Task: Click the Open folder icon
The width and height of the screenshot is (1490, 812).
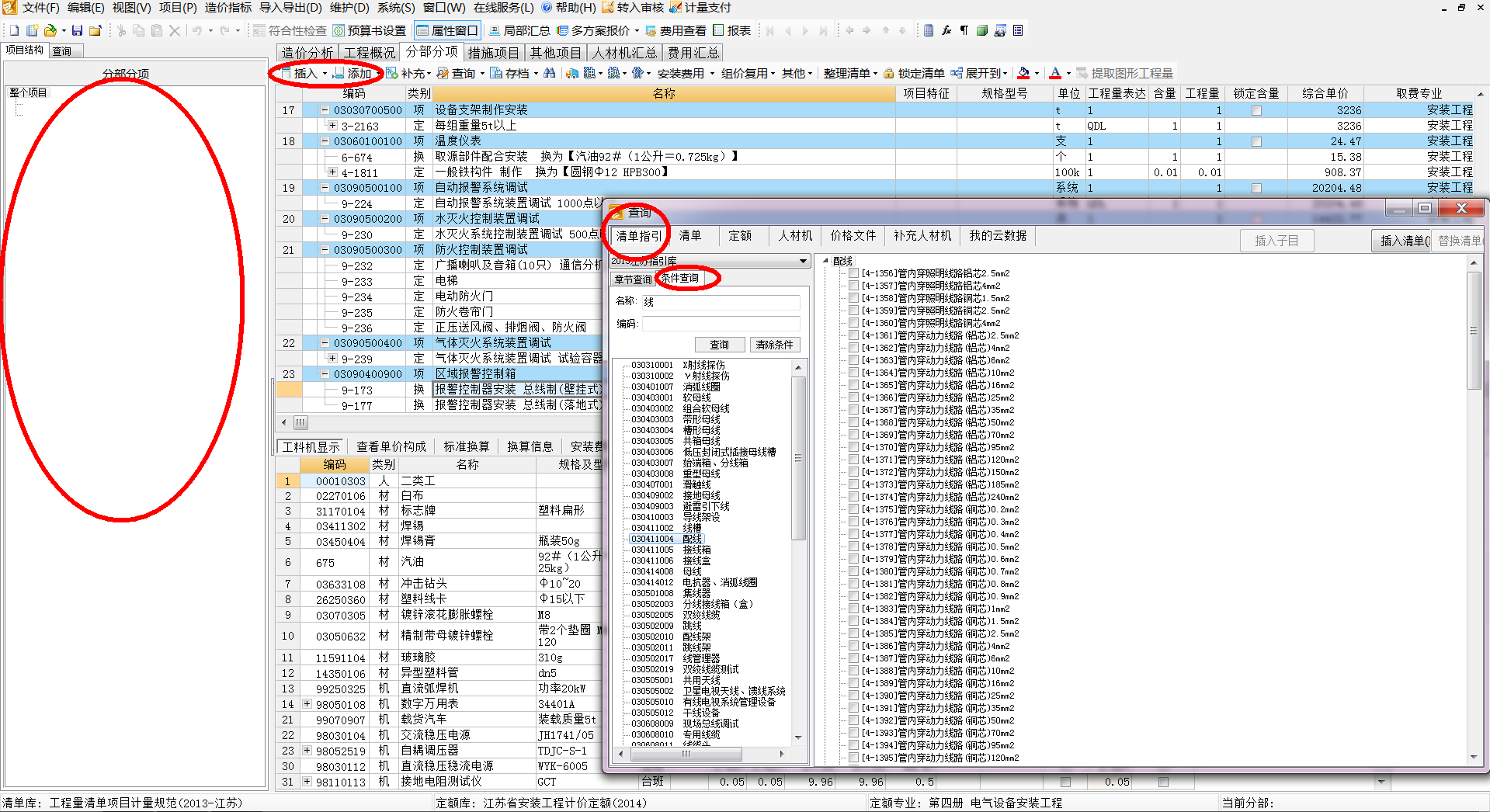Action: 50,30
